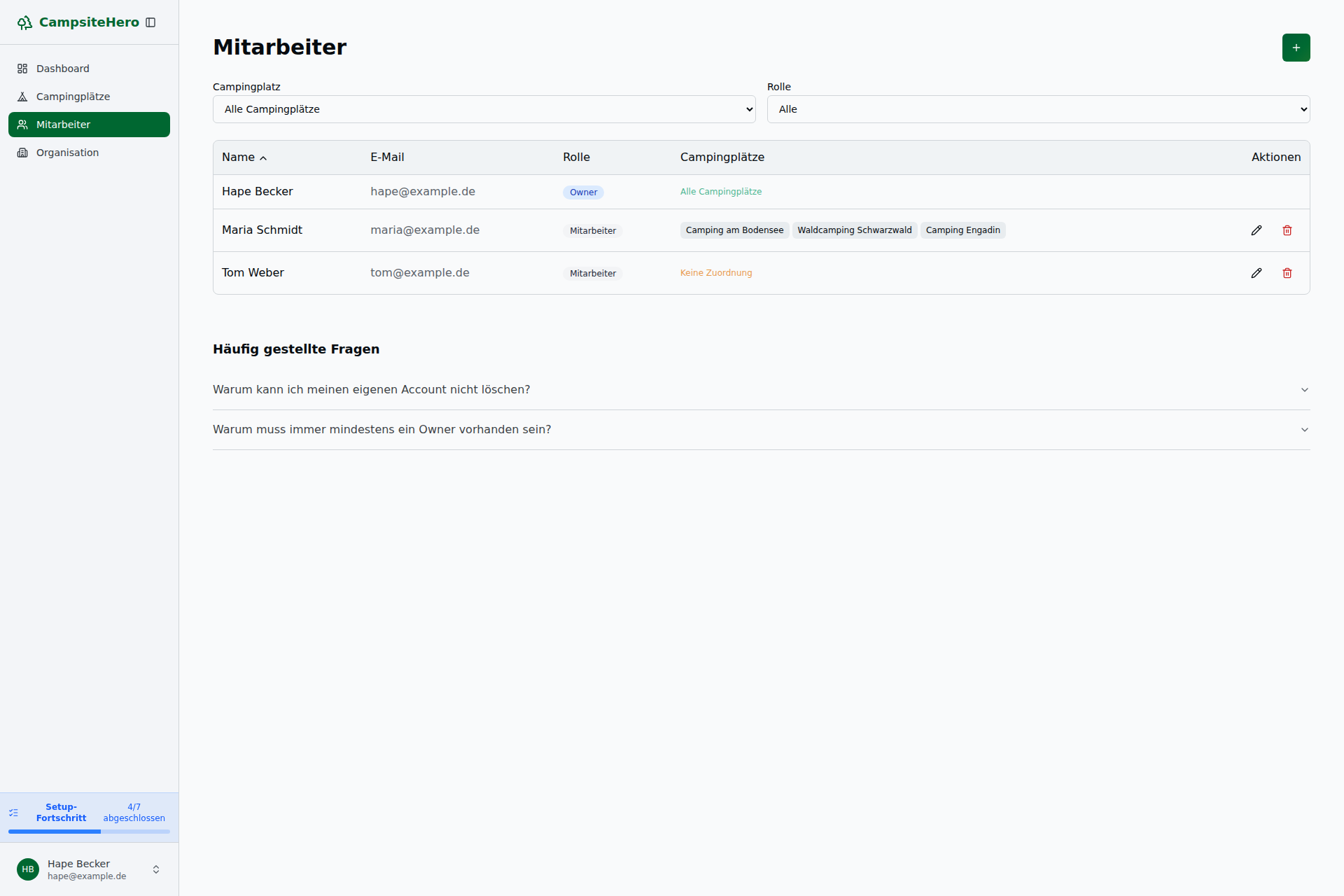Click 'Alle Campingplätze' in Hape Becker's row
Image resolution: width=1344 pixels, height=896 pixels.
point(720,192)
